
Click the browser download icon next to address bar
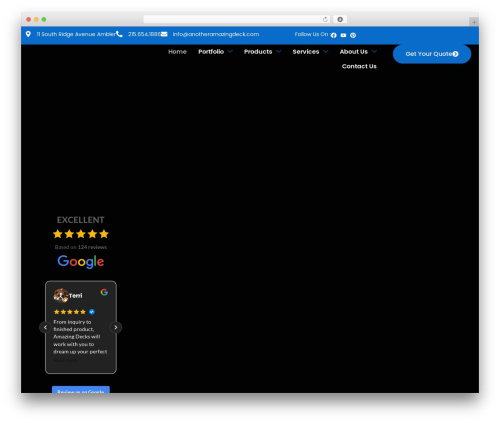coord(340,19)
